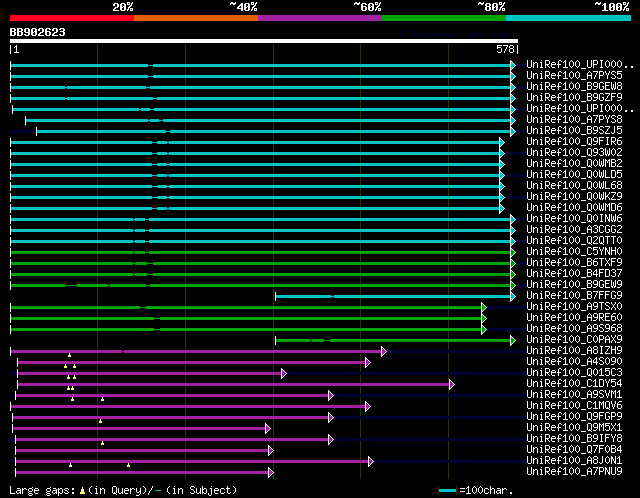Select hit UniRef100_Q9FGP9
This screenshot has width=640, height=498.
tap(574, 417)
